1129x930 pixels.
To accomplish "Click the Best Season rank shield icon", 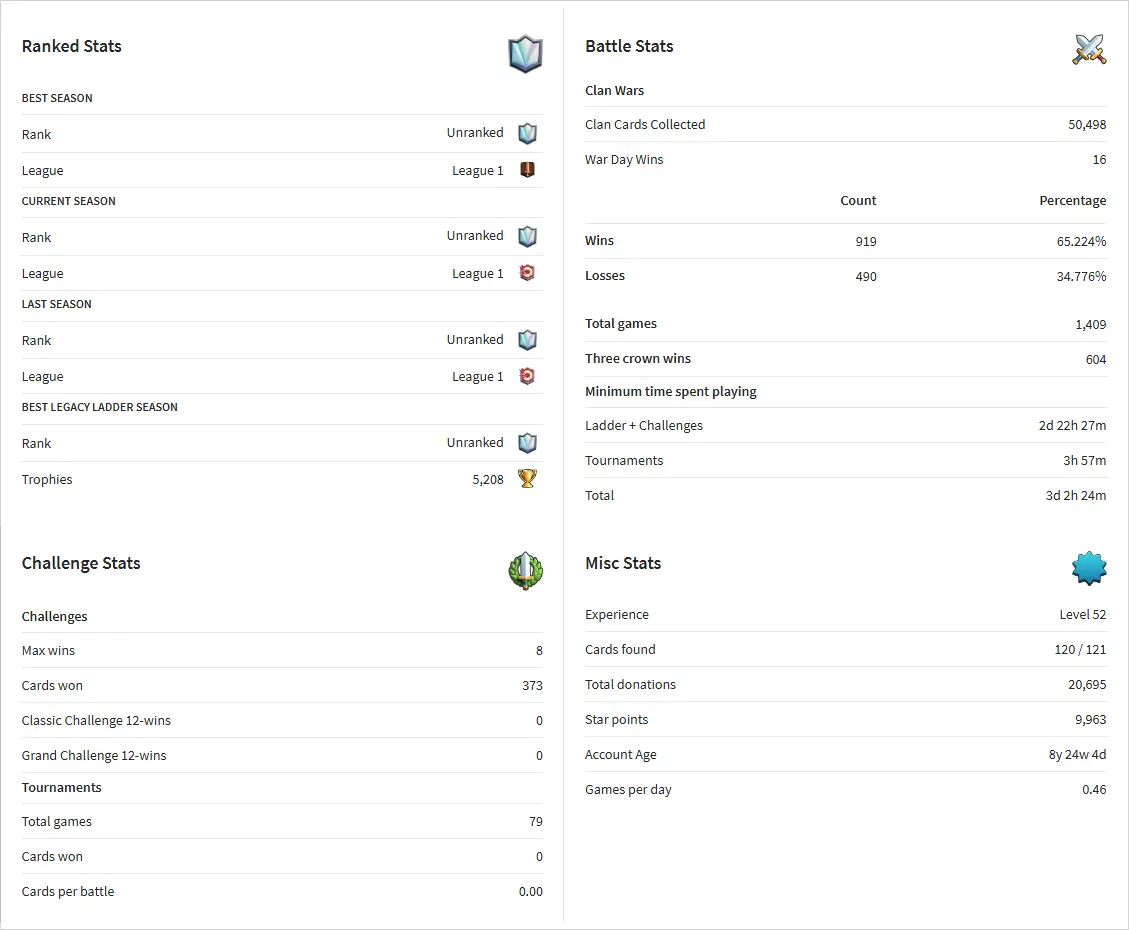I will (527, 133).
